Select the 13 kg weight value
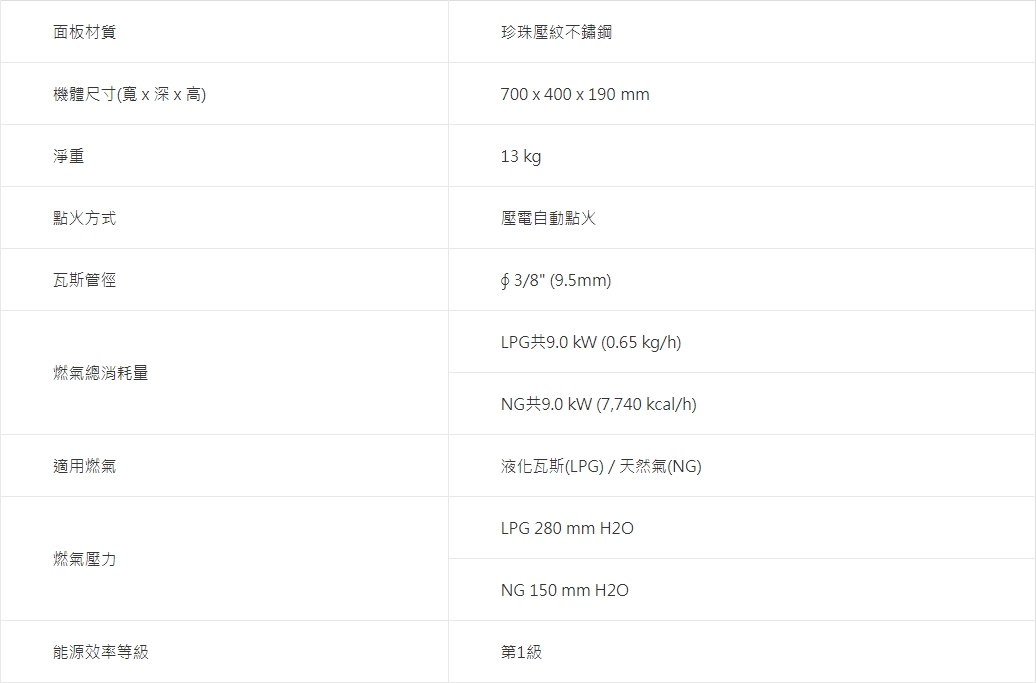 (x=521, y=156)
